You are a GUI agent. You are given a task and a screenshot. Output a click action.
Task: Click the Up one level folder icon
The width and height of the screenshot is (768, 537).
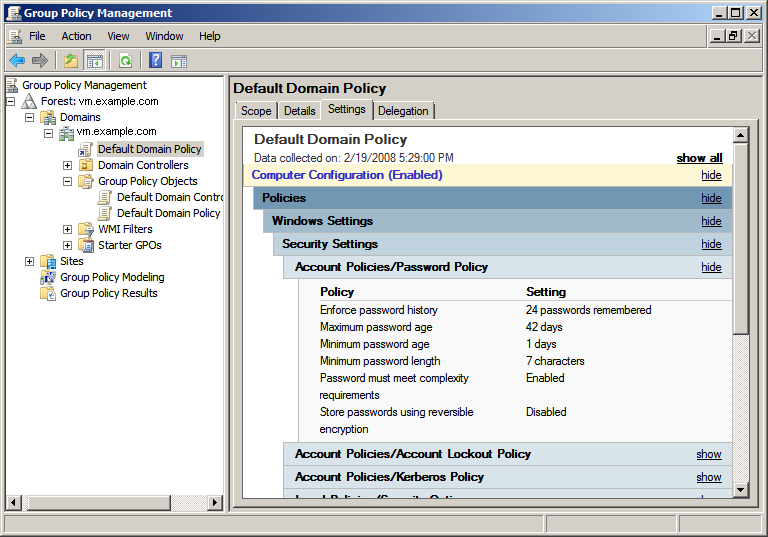[71, 61]
